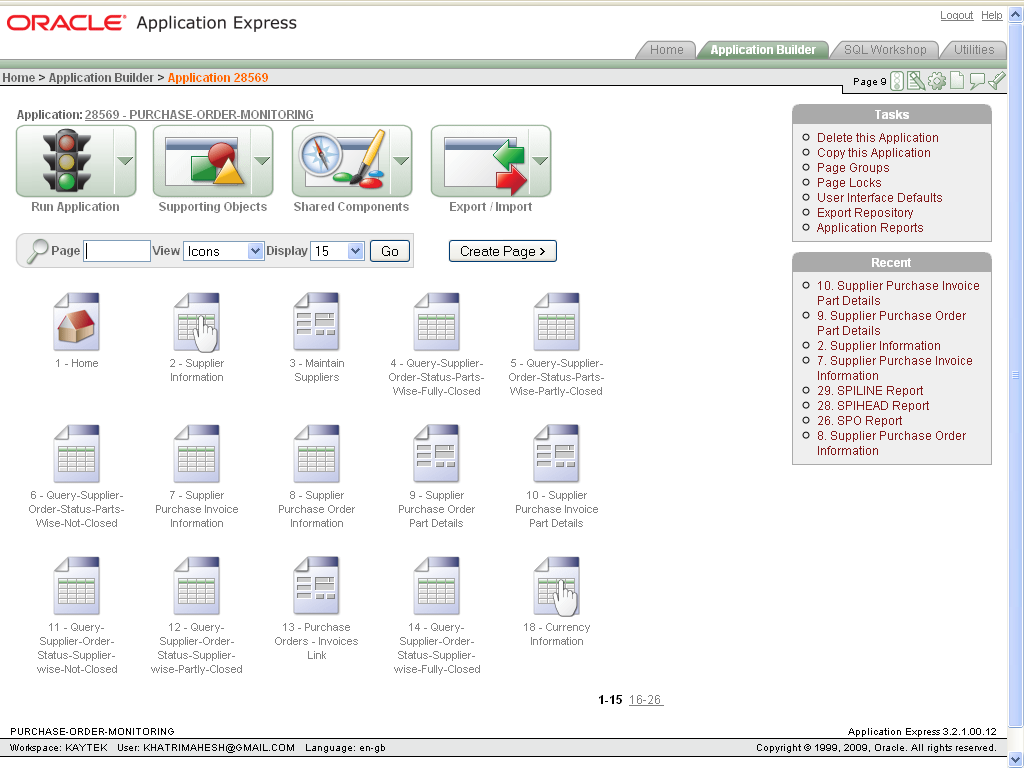The height and width of the screenshot is (768, 1024).
Task: Click Application Builder in the breadcrumb
Action: tap(101, 77)
